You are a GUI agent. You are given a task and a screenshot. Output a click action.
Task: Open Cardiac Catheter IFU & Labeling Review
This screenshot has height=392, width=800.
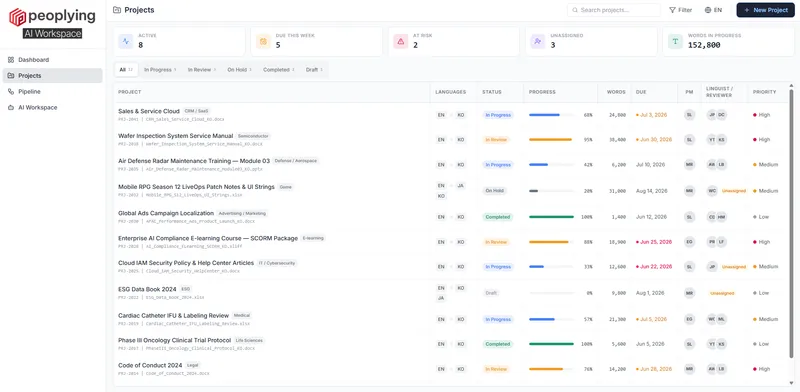point(173,315)
